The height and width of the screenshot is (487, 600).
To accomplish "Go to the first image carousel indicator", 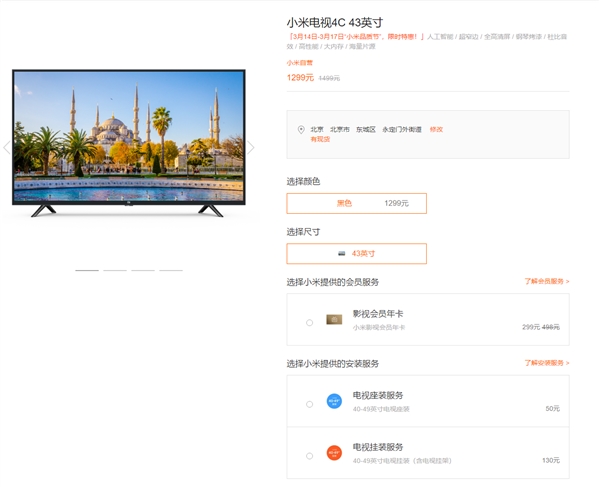I will click(87, 270).
